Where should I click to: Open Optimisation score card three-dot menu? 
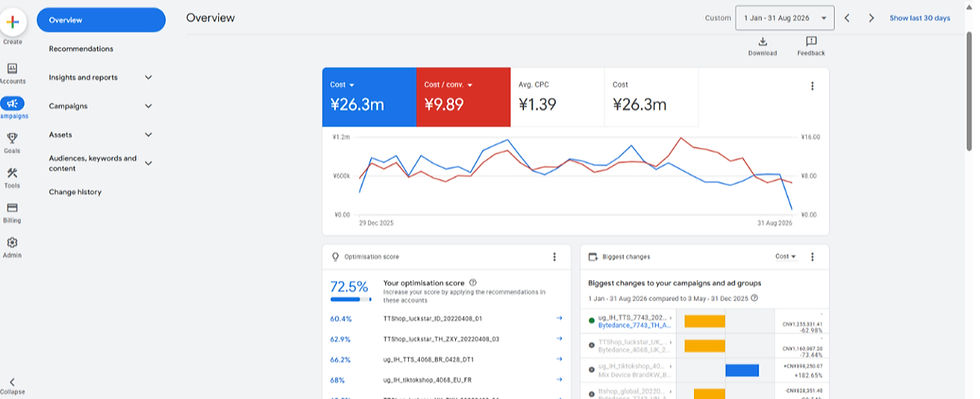(x=554, y=257)
